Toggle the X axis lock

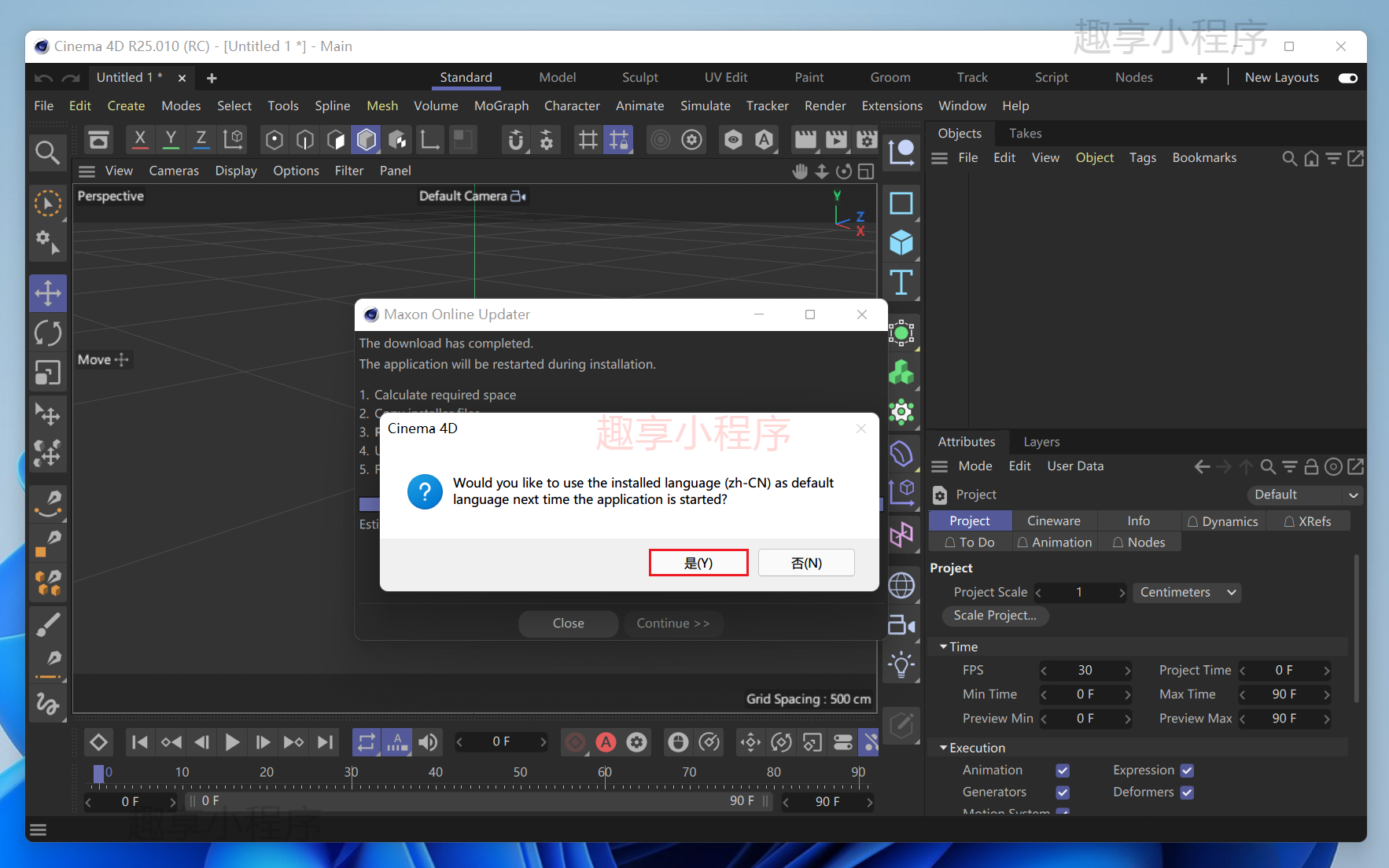[x=140, y=140]
